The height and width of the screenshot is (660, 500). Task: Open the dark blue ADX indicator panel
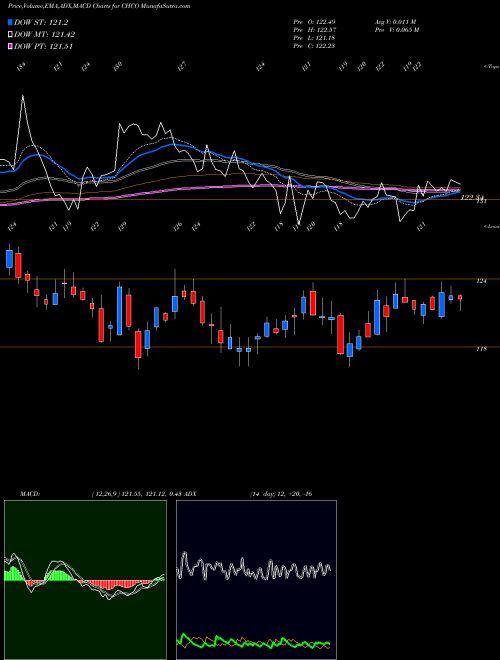tap(256, 580)
